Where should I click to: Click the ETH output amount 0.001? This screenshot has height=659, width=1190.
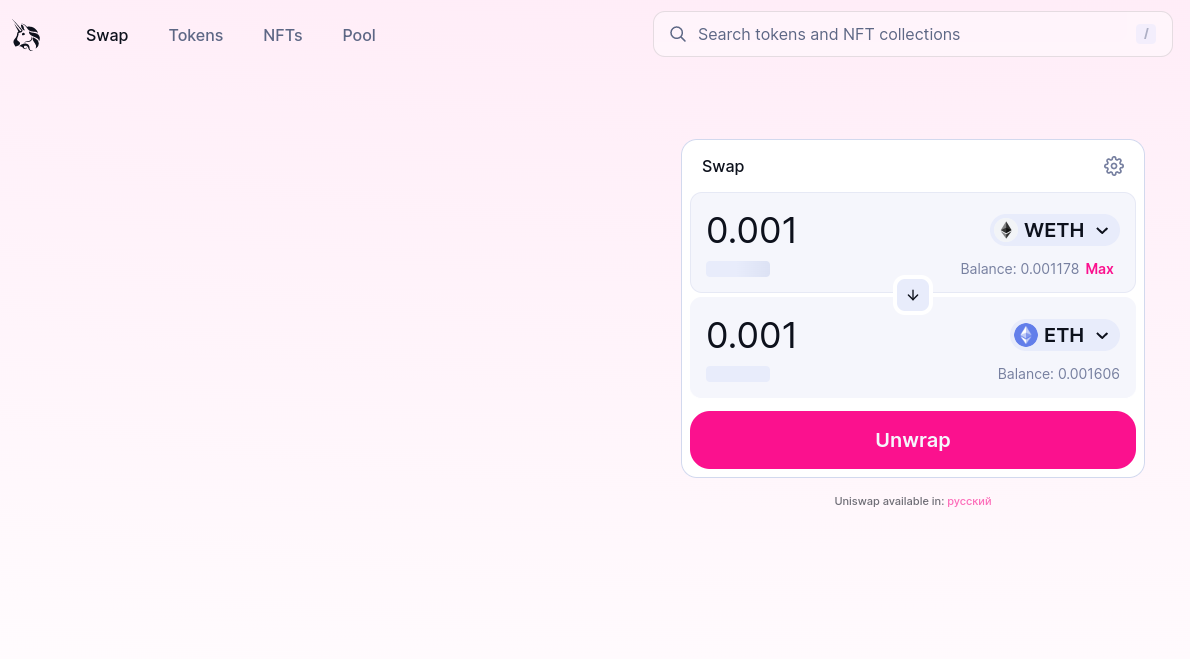(752, 336)
